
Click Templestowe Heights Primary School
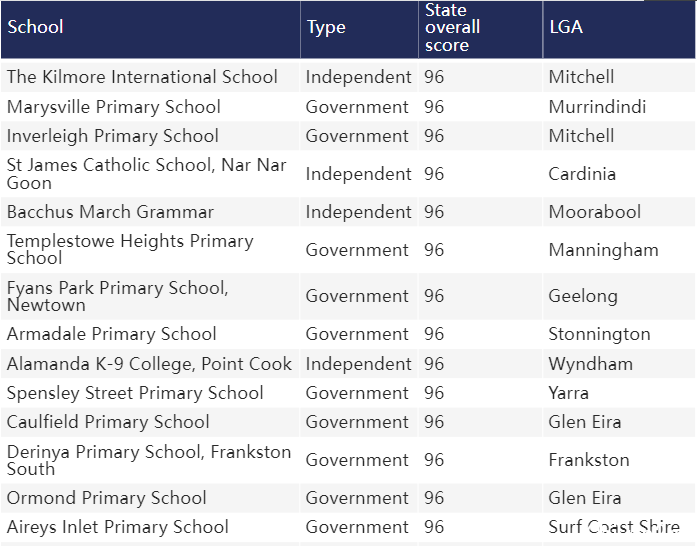(130, 250)
